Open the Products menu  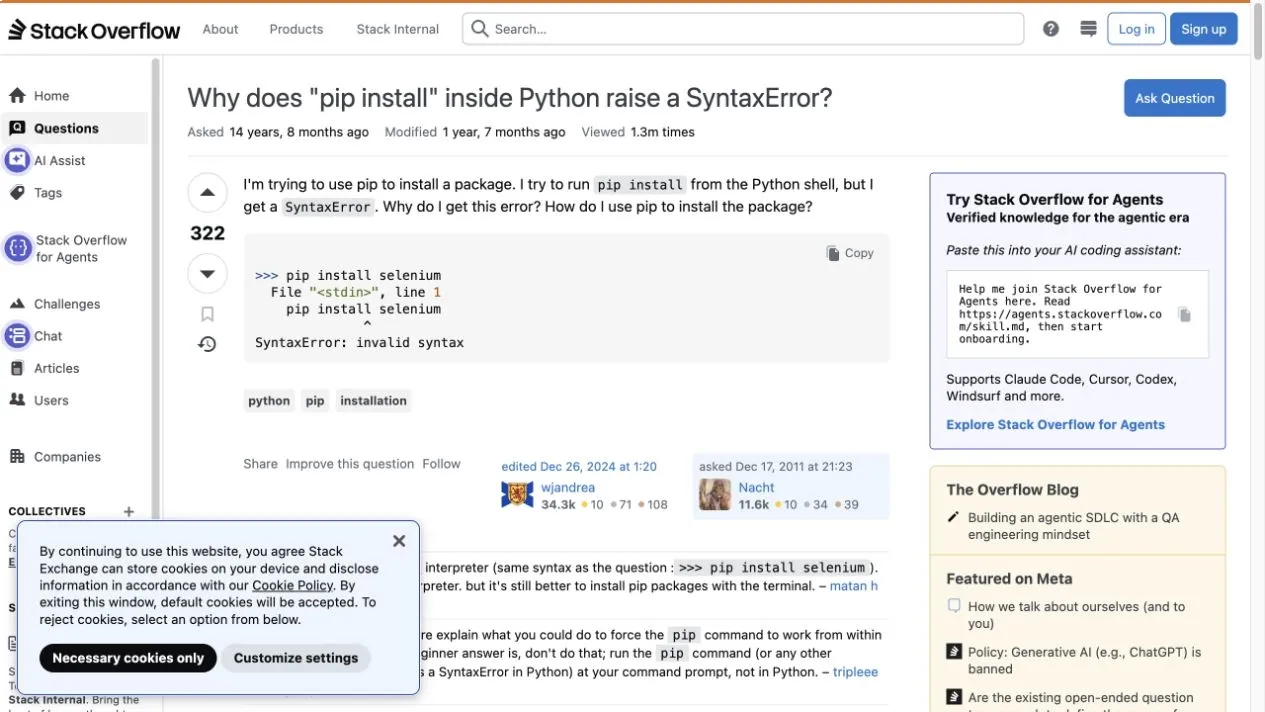(x=296, y=29)
